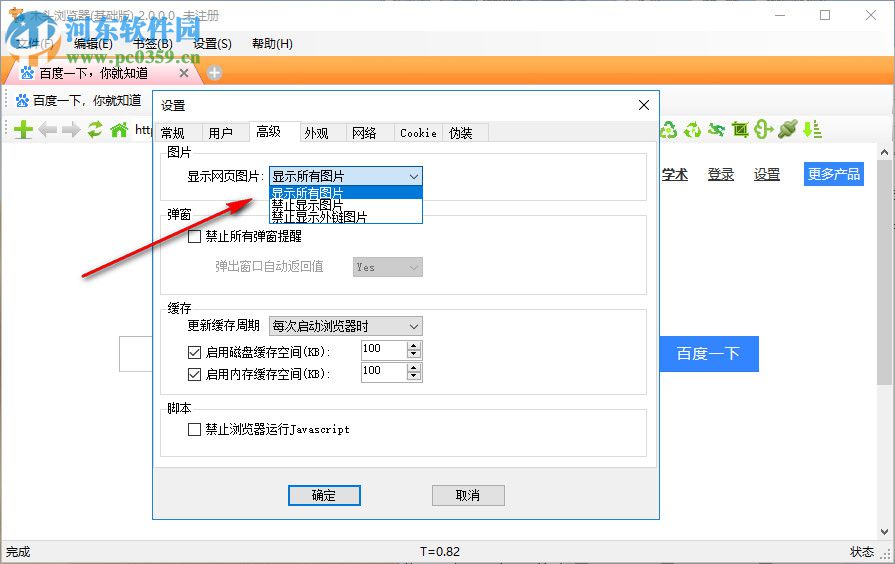Click the first green recycle toolbar icon
Viewport: 895px width, 564px height.
(668, 130)
